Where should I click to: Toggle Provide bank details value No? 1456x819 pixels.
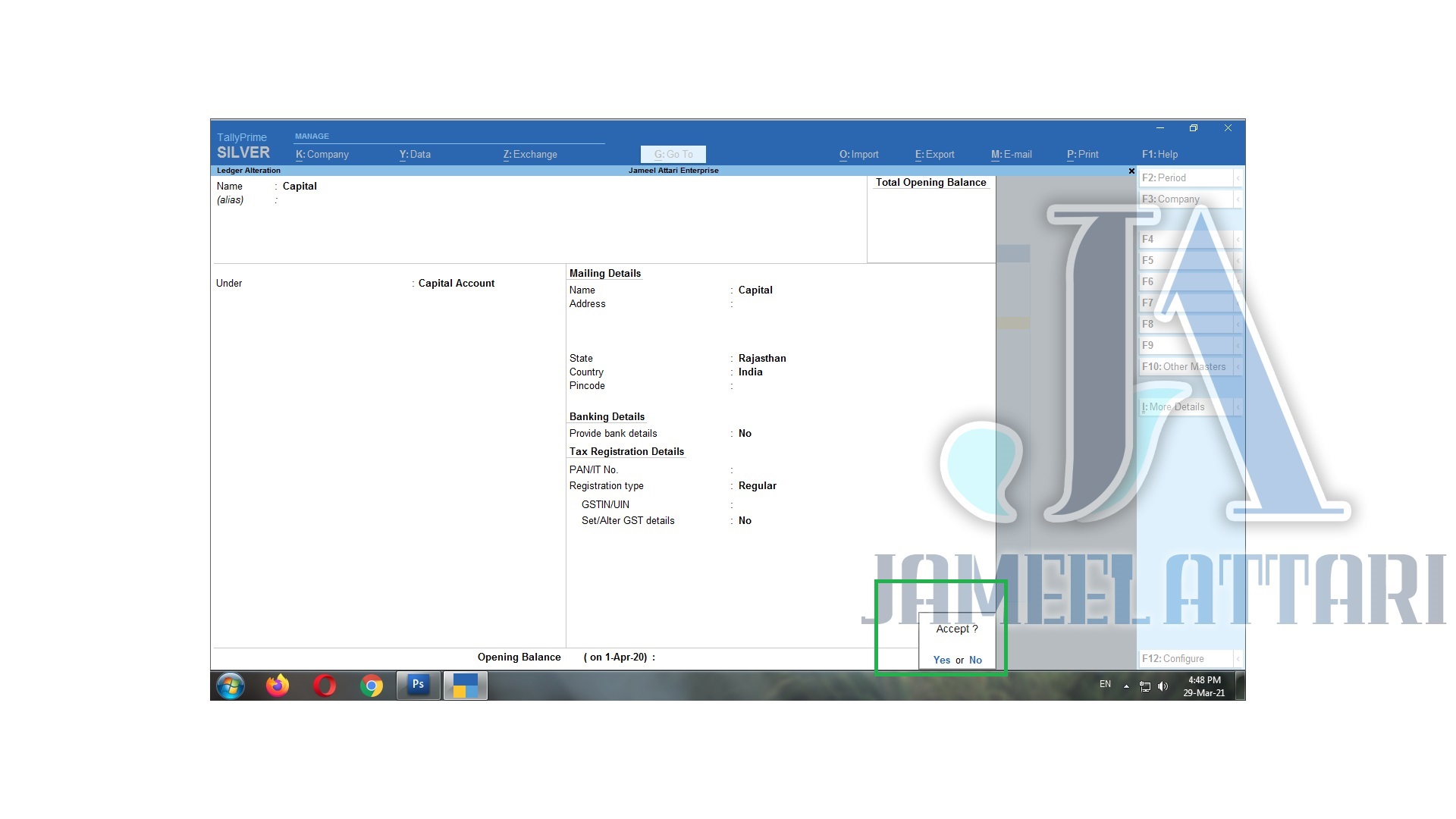pyautogui.click(x=745, y=434)
